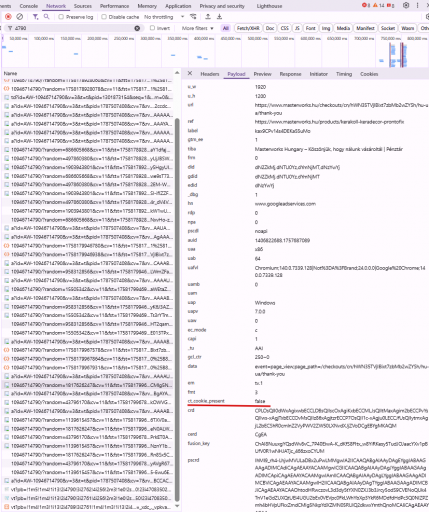Filter requests by Img type
The height and width of the screenshot is (512, 429).
pyautogui.click(x=326, y=28)
